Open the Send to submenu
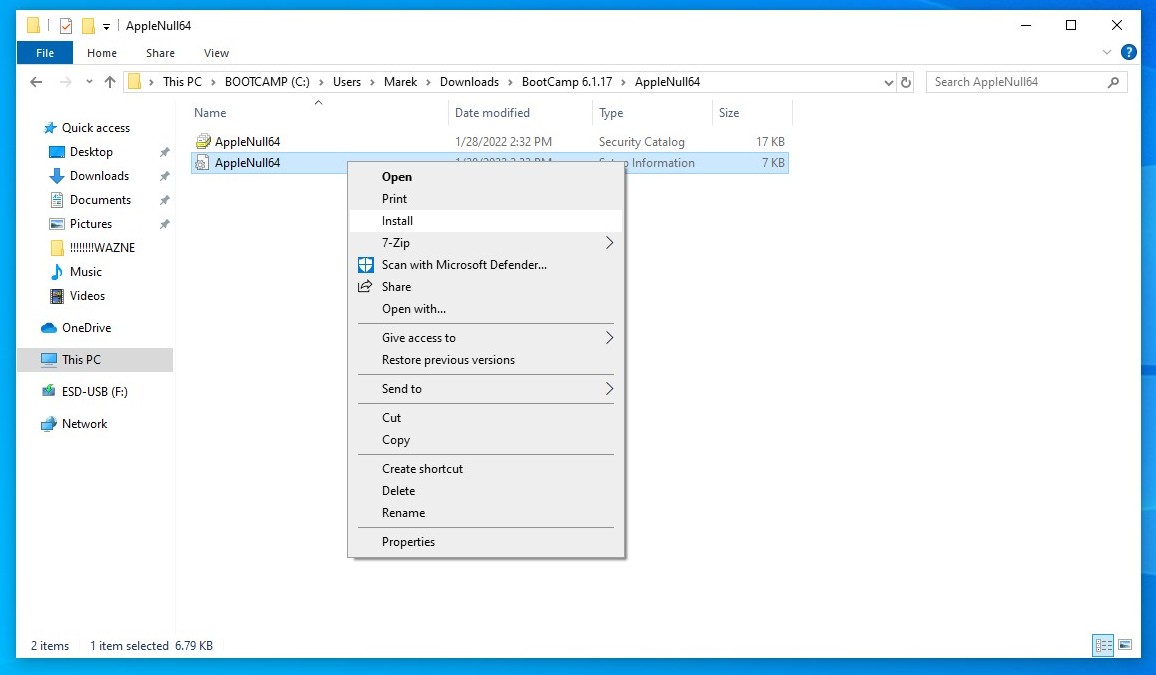This screenshot has height=675, width=1156. pyautogui.click(x=486, y=388)
